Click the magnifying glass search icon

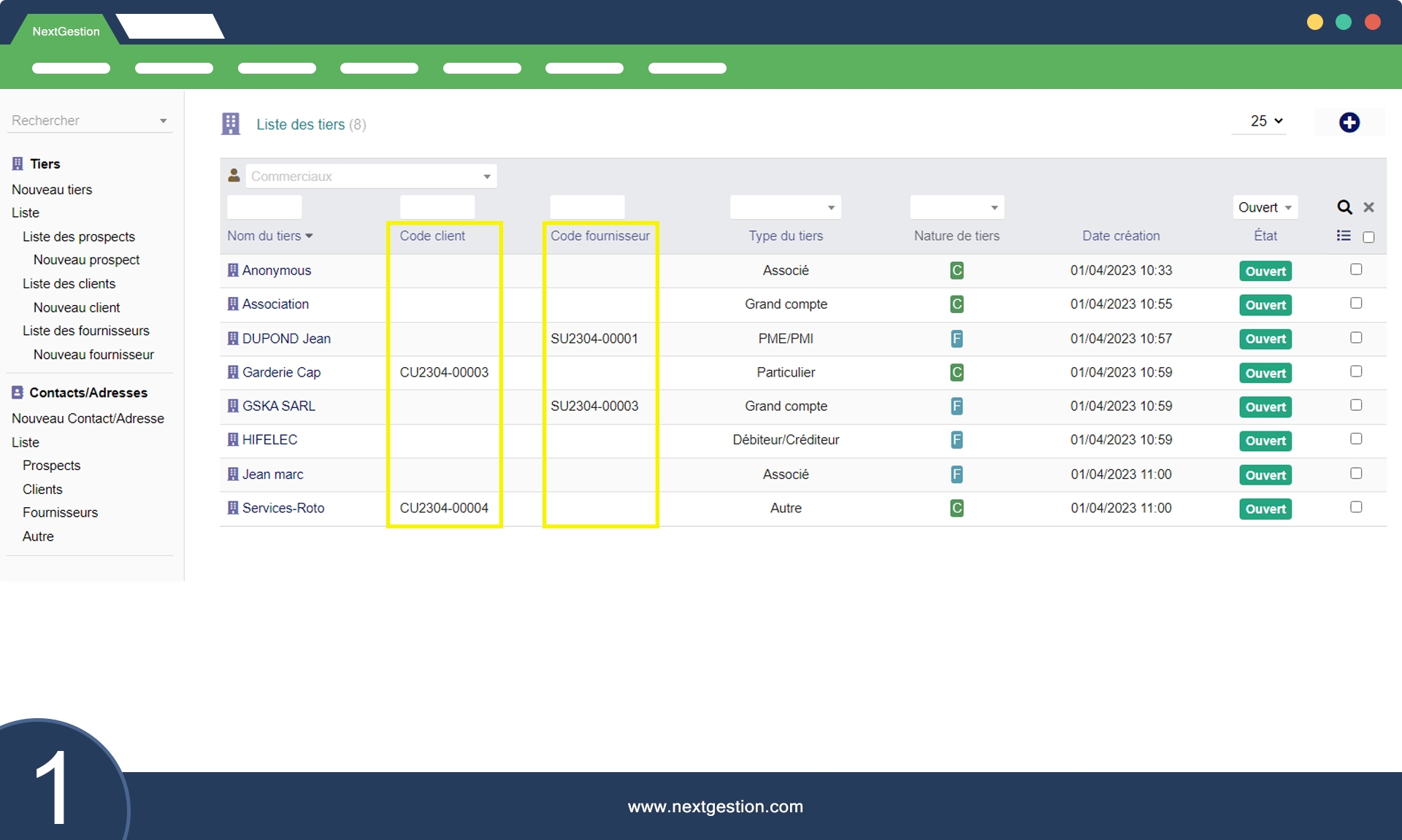coord(1344,207)
